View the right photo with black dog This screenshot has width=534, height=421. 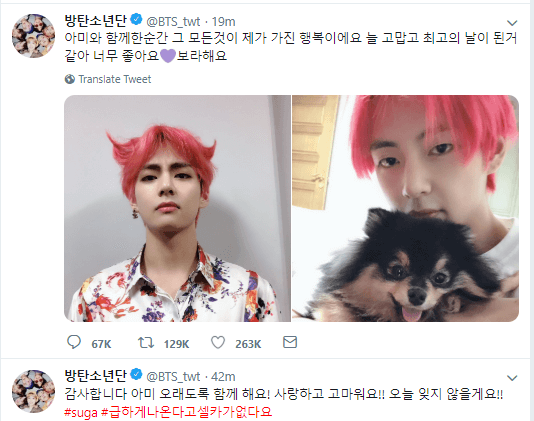(406, 208)
